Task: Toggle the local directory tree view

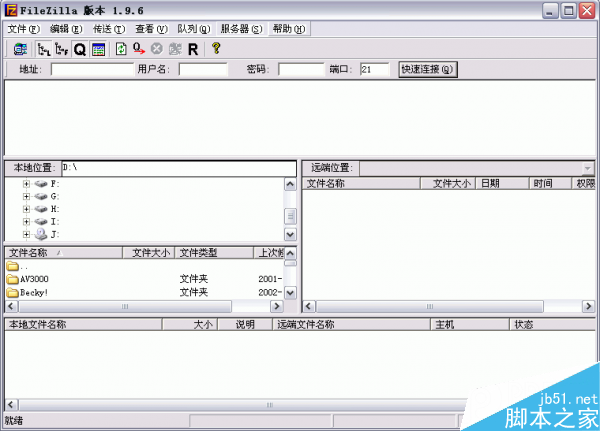Action: click(44, 49)
